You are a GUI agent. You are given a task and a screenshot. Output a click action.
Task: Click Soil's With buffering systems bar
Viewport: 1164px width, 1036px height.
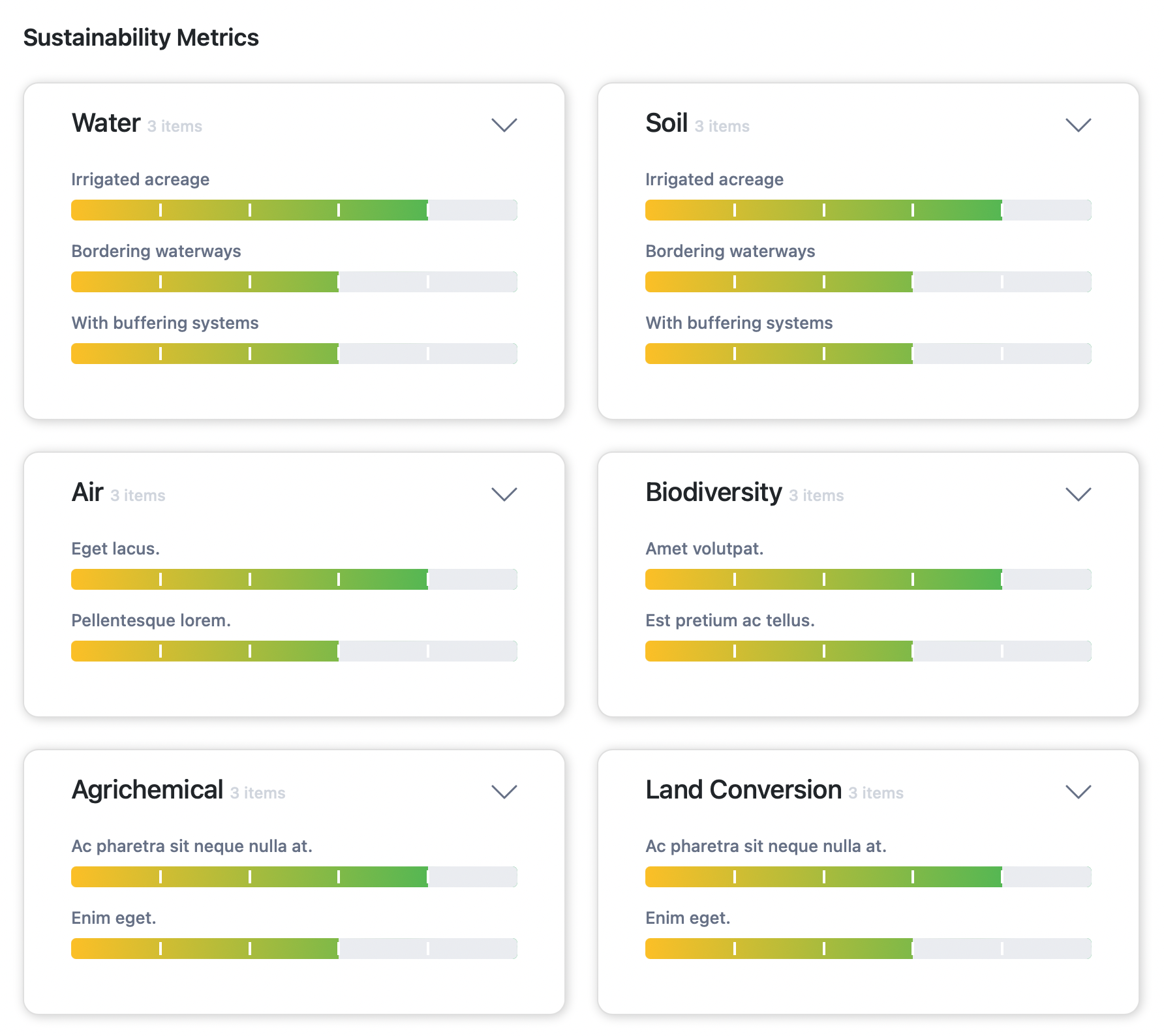pyautogui.click(x=868, y=354)
